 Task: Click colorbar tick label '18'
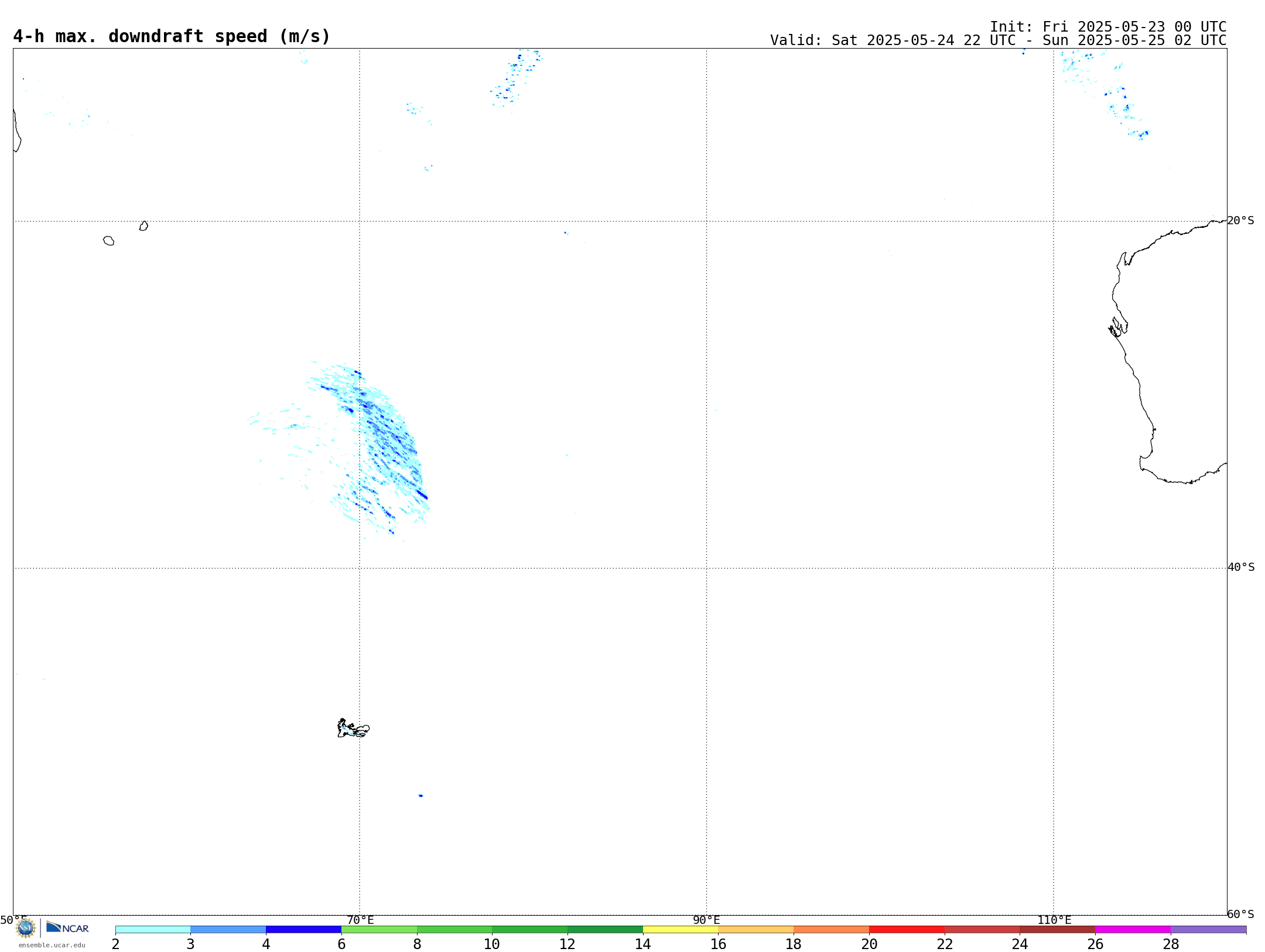[794, 944]
